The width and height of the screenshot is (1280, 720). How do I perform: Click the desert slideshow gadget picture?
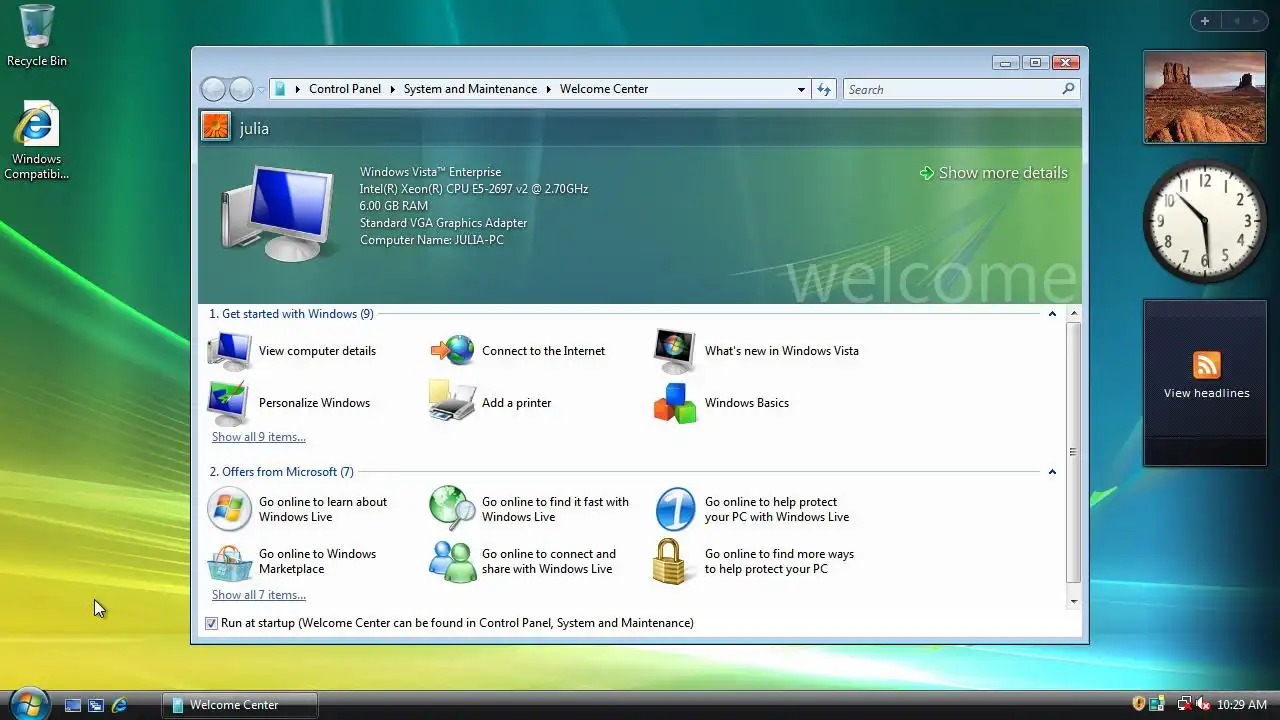click(x=1205, y=97)
